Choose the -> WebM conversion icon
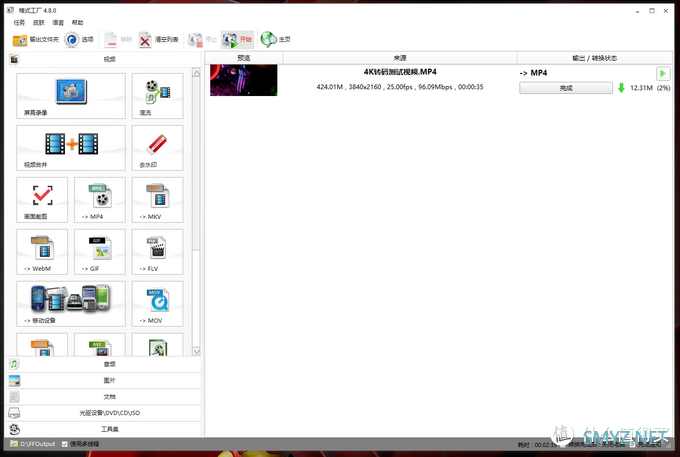The width and height of the screenshot is (680, 457). pyautogui.click(x=42, y=252)
